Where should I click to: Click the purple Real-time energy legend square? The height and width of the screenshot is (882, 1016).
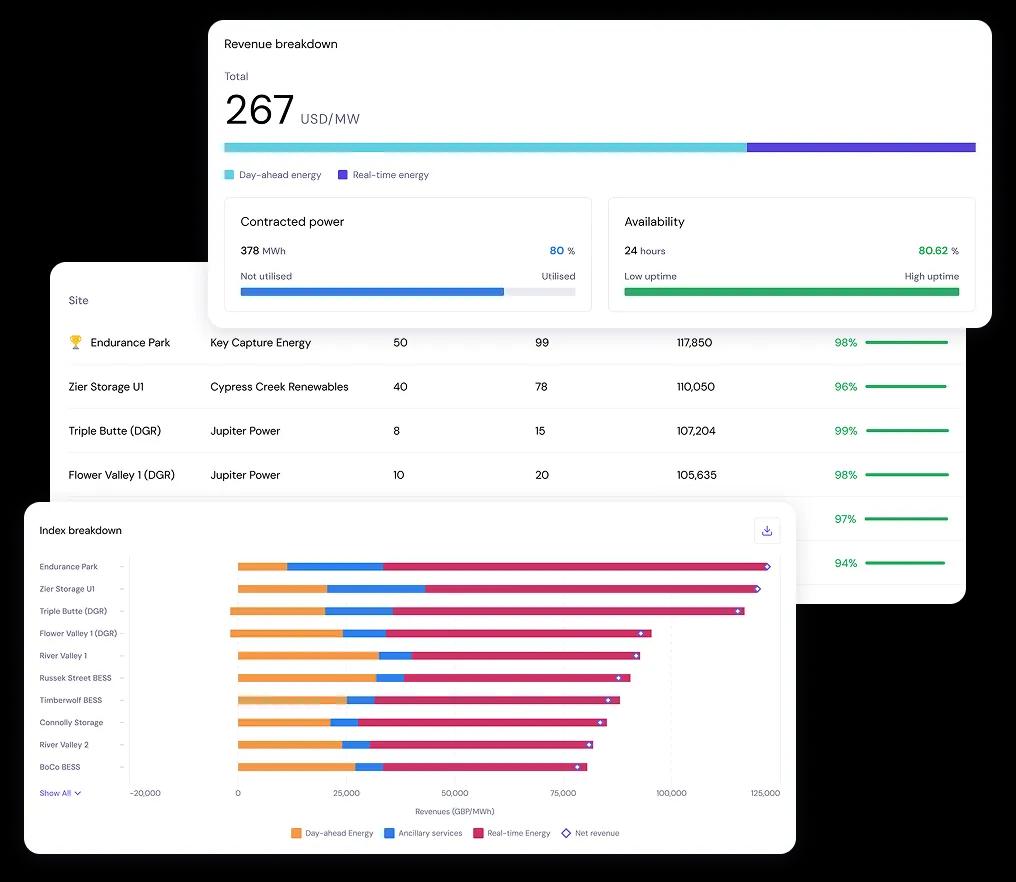(343, 175)
